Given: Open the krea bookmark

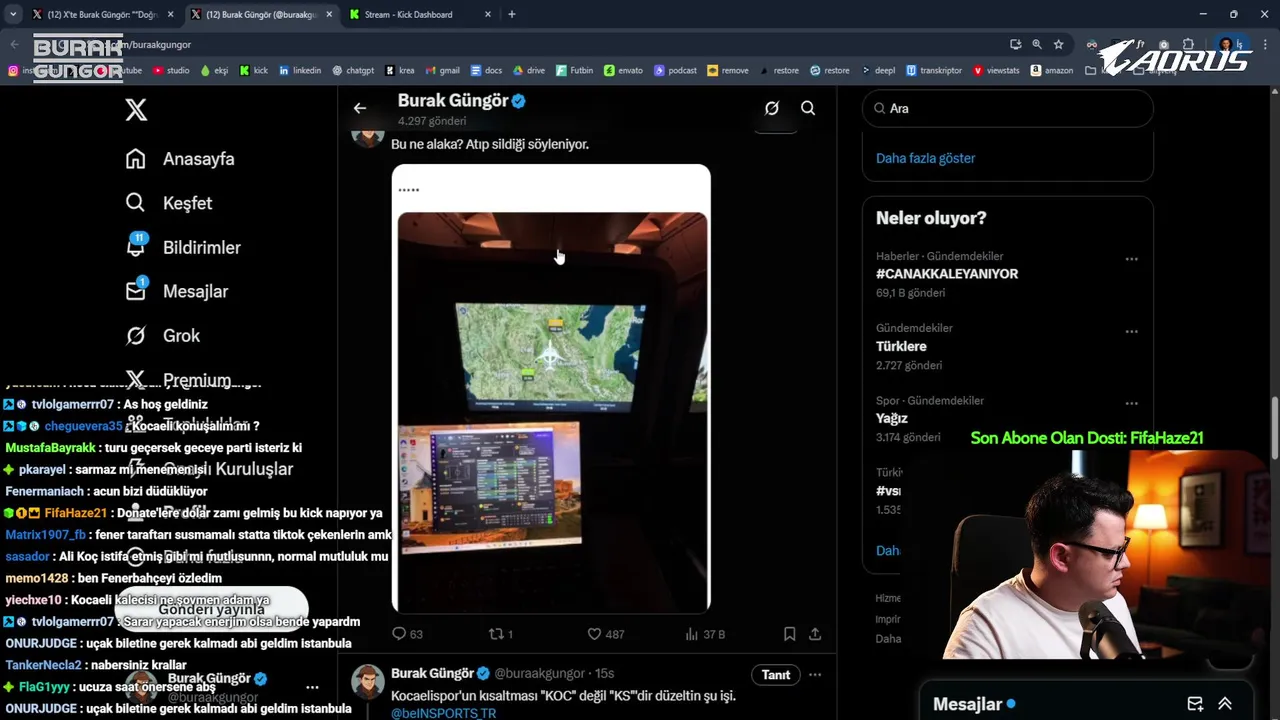Looking at the screenshot, I should click(x=400, y=71).
